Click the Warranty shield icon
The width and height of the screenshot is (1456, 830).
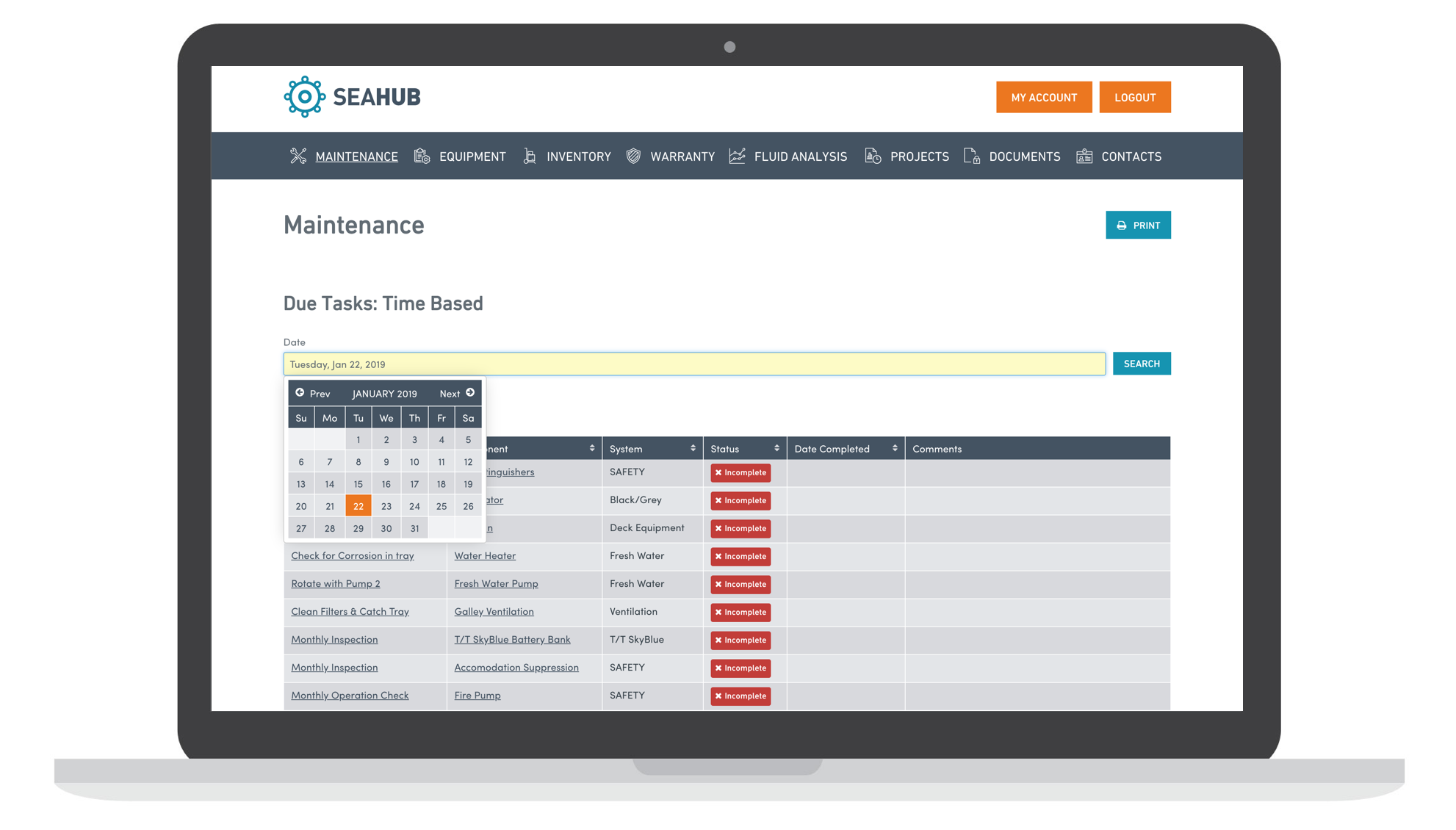633,156
